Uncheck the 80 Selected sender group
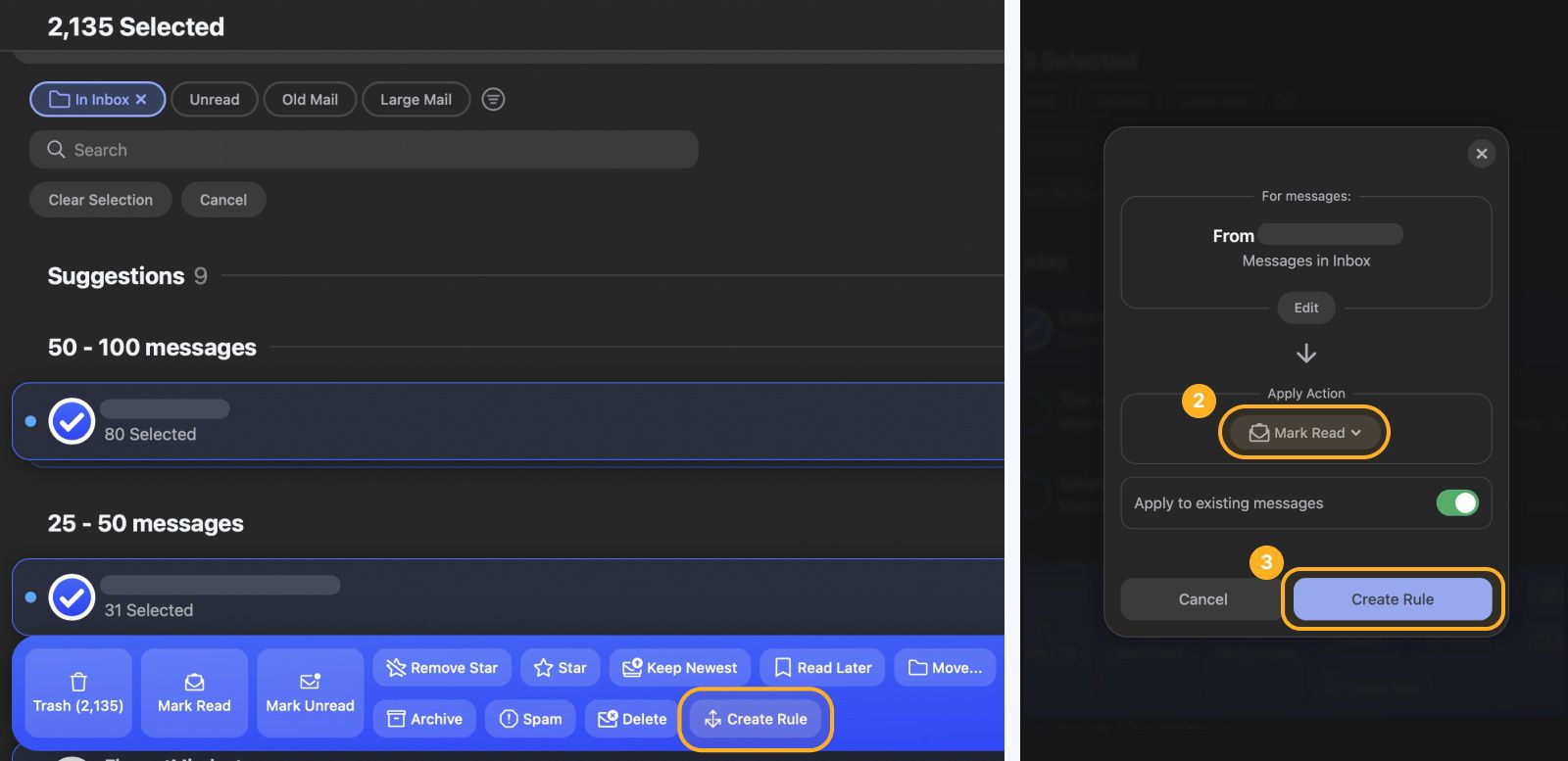Viewport: 1568px width, 761px height. (72, 421)
